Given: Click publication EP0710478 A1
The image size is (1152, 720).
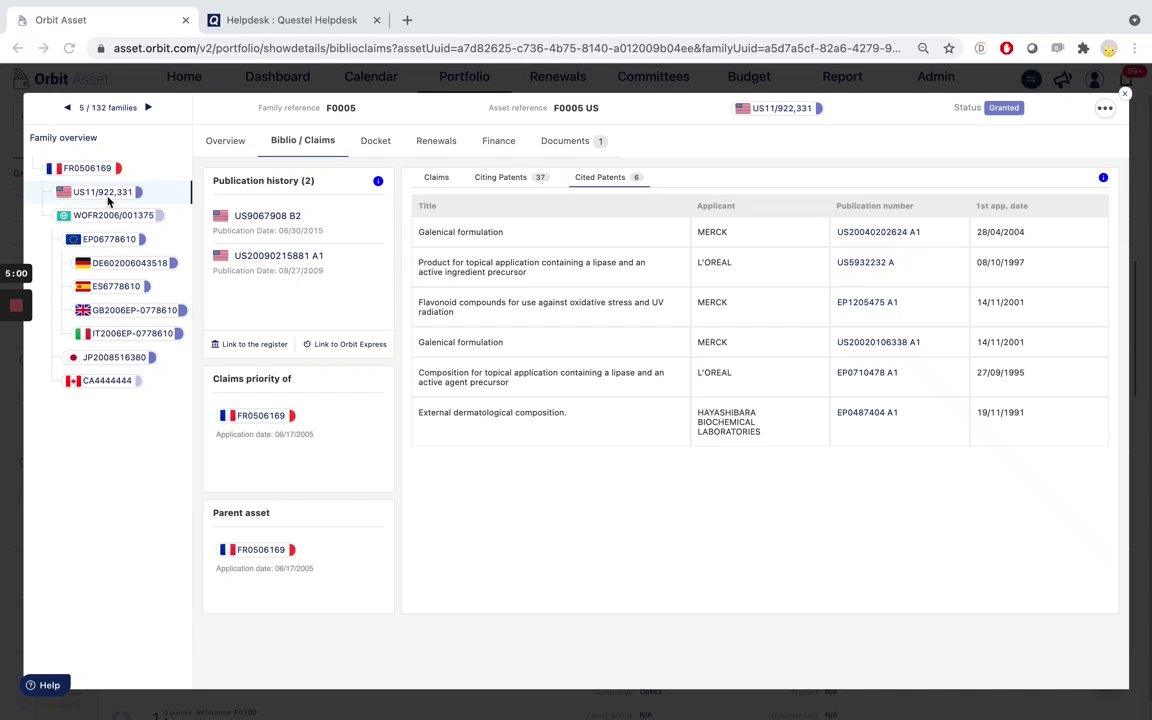Looking at the screenshot, I should point(867,373).
